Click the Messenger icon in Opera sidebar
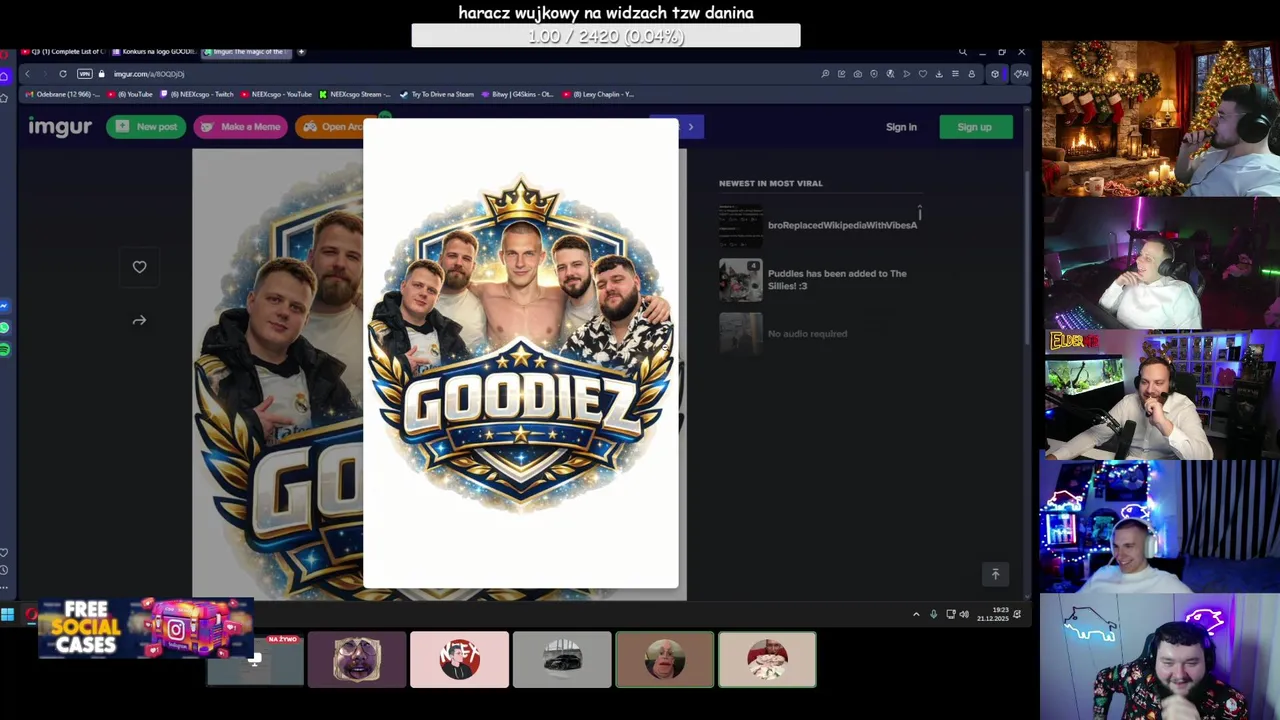1280x720 pixels. (x=5, y=306)
